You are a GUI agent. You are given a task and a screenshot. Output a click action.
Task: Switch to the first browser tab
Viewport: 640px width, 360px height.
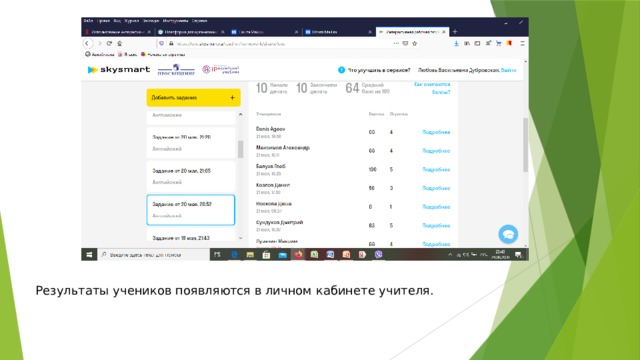[117, 31]
